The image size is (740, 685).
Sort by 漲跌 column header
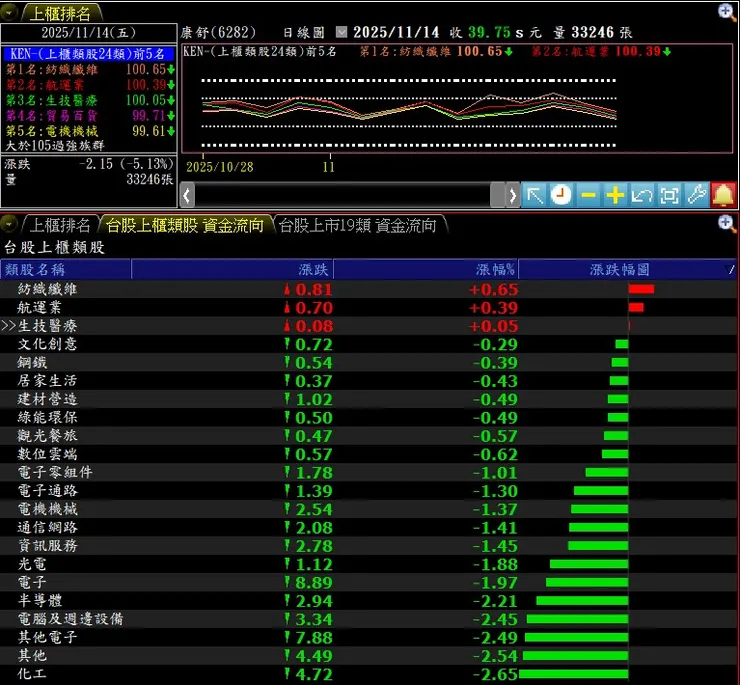pyautogui.click(x=232, y=270)
